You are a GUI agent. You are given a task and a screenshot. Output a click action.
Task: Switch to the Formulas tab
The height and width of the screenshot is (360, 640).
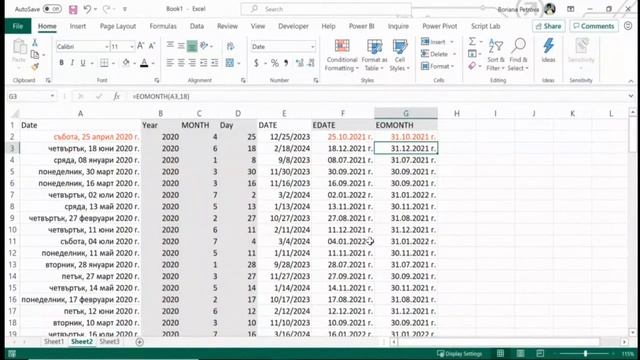pos(163,26)
